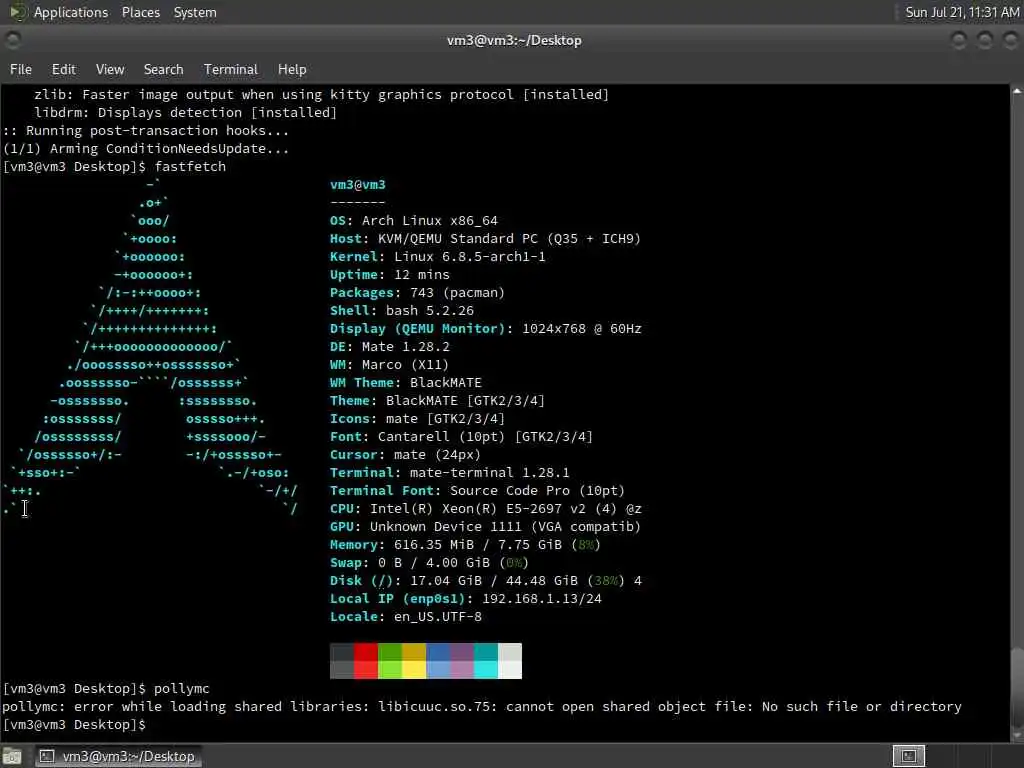The image size is (1024, 768).
Task: Click the scrollbar up arrow
Action: [x=1017, y=91]
